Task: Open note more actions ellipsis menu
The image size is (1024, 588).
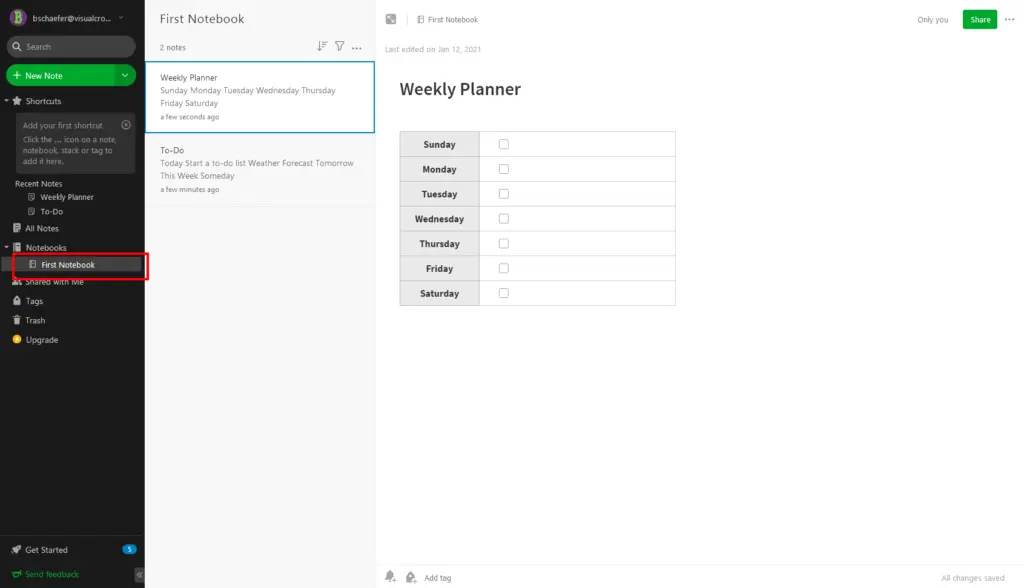Action: [1009, 20]
